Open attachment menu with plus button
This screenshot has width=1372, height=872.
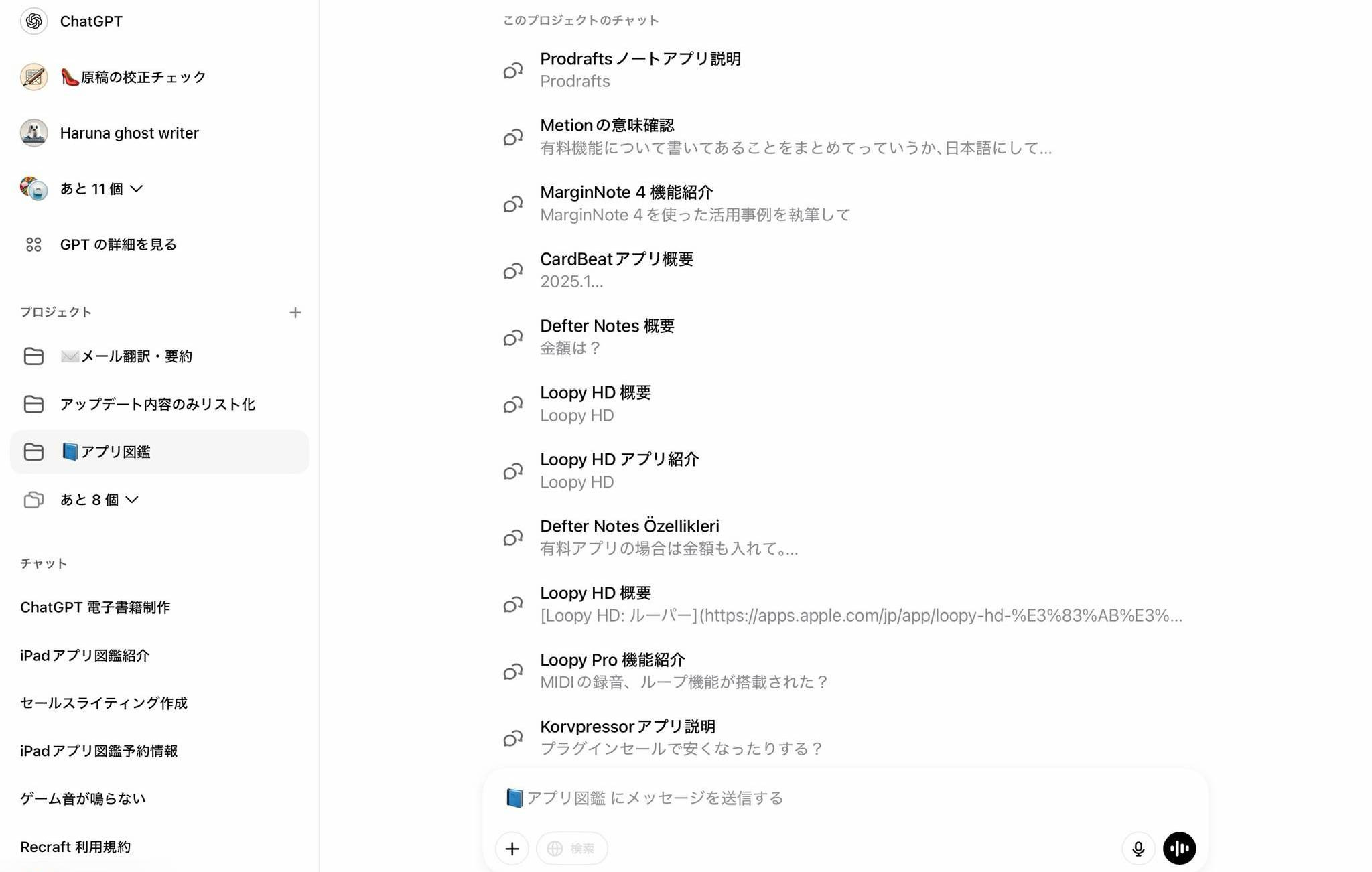click(512, 849)
